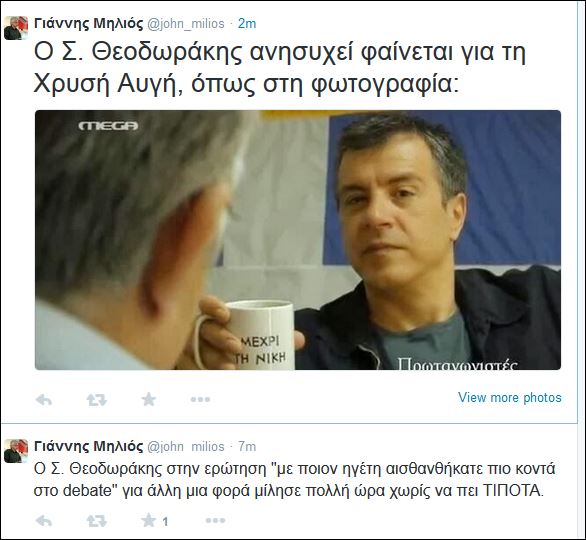Open the @john_milios handle on the first tweet
This screenshot has height=540, width=586.
[186, 24]
